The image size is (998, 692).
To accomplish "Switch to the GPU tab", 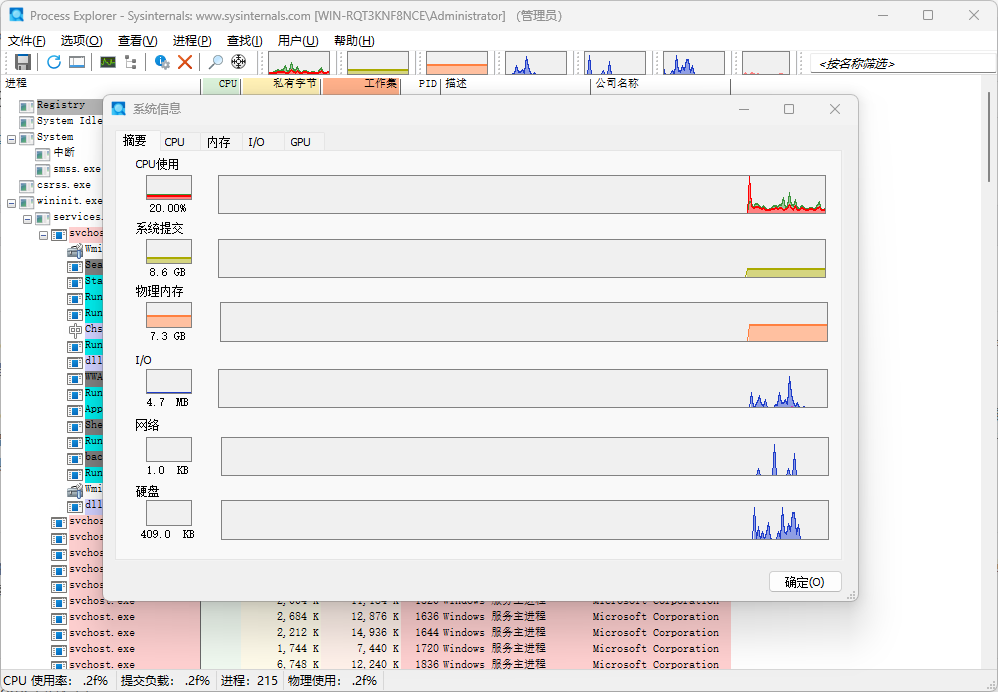I will (300, 142).
